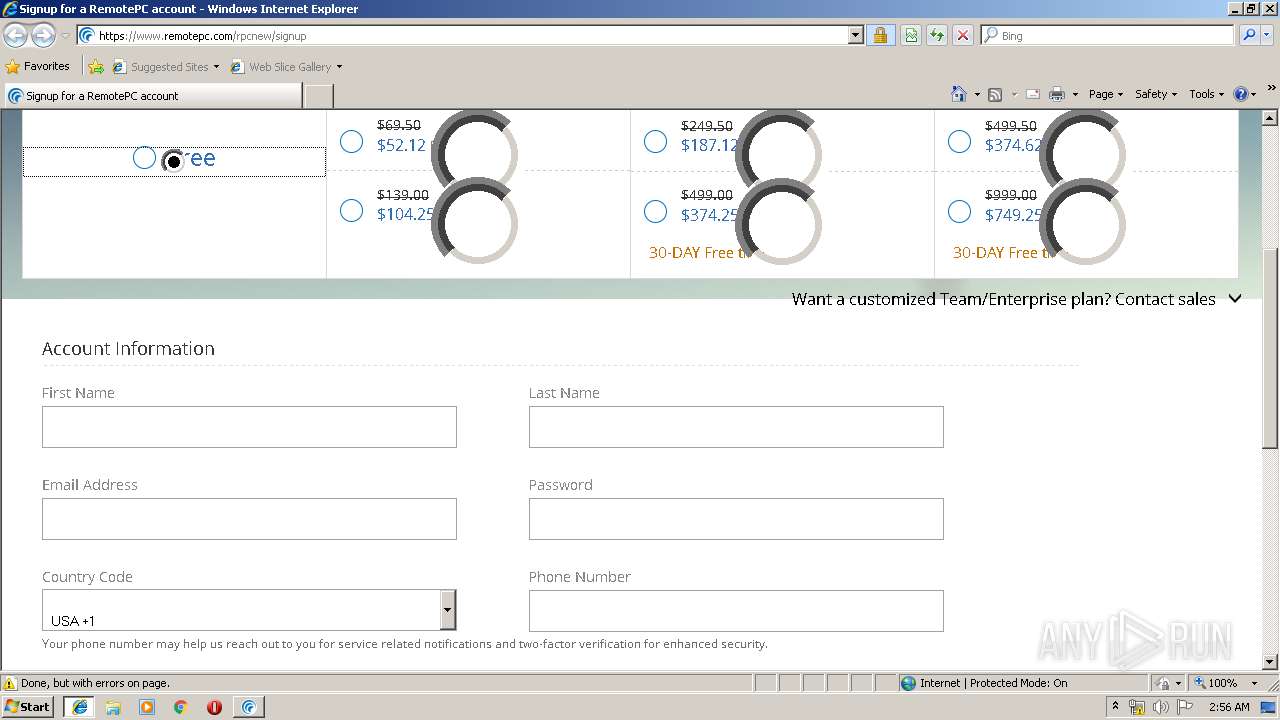This screenshot has height=720, width=1280.
Task: Click the Password input field
Action: click(x=736, y=519)
